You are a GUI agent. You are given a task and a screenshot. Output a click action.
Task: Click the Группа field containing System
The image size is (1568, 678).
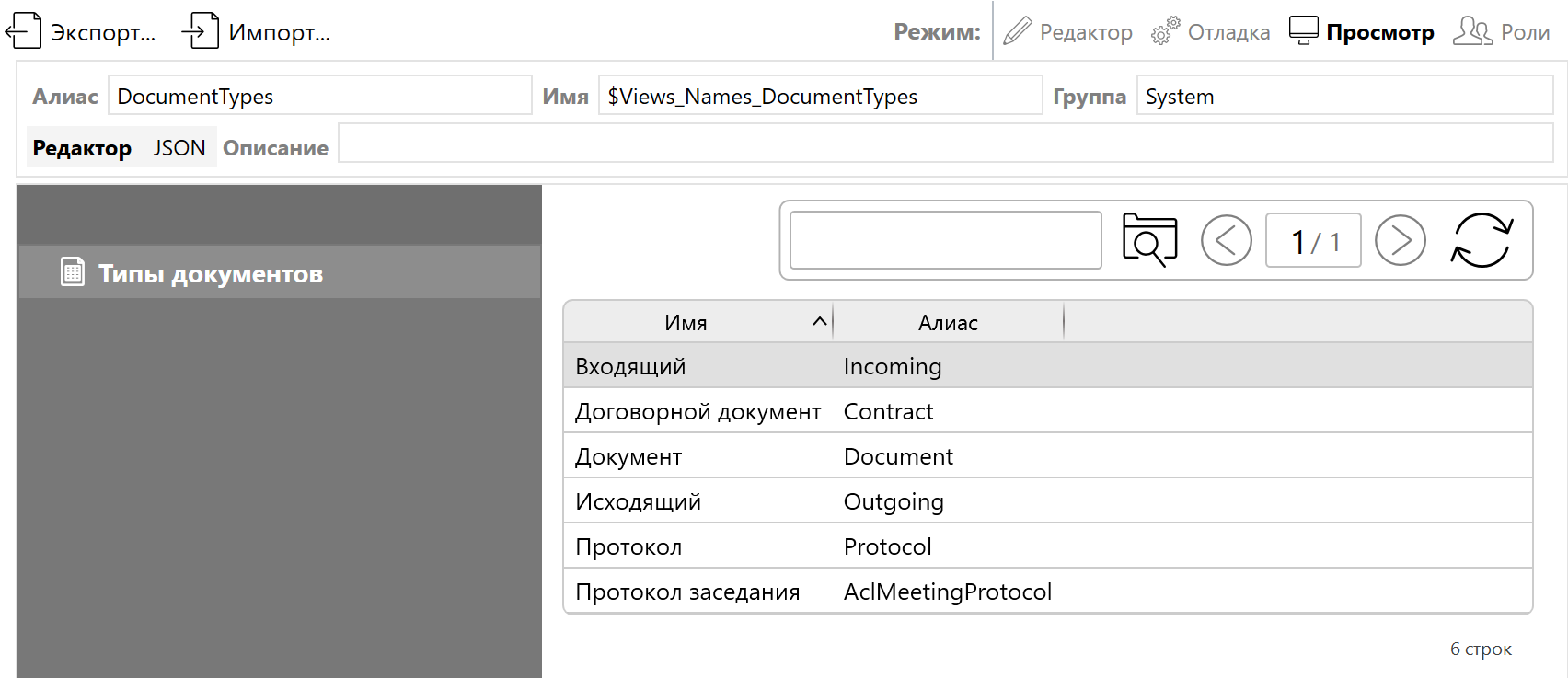(x=1343, y=97)
